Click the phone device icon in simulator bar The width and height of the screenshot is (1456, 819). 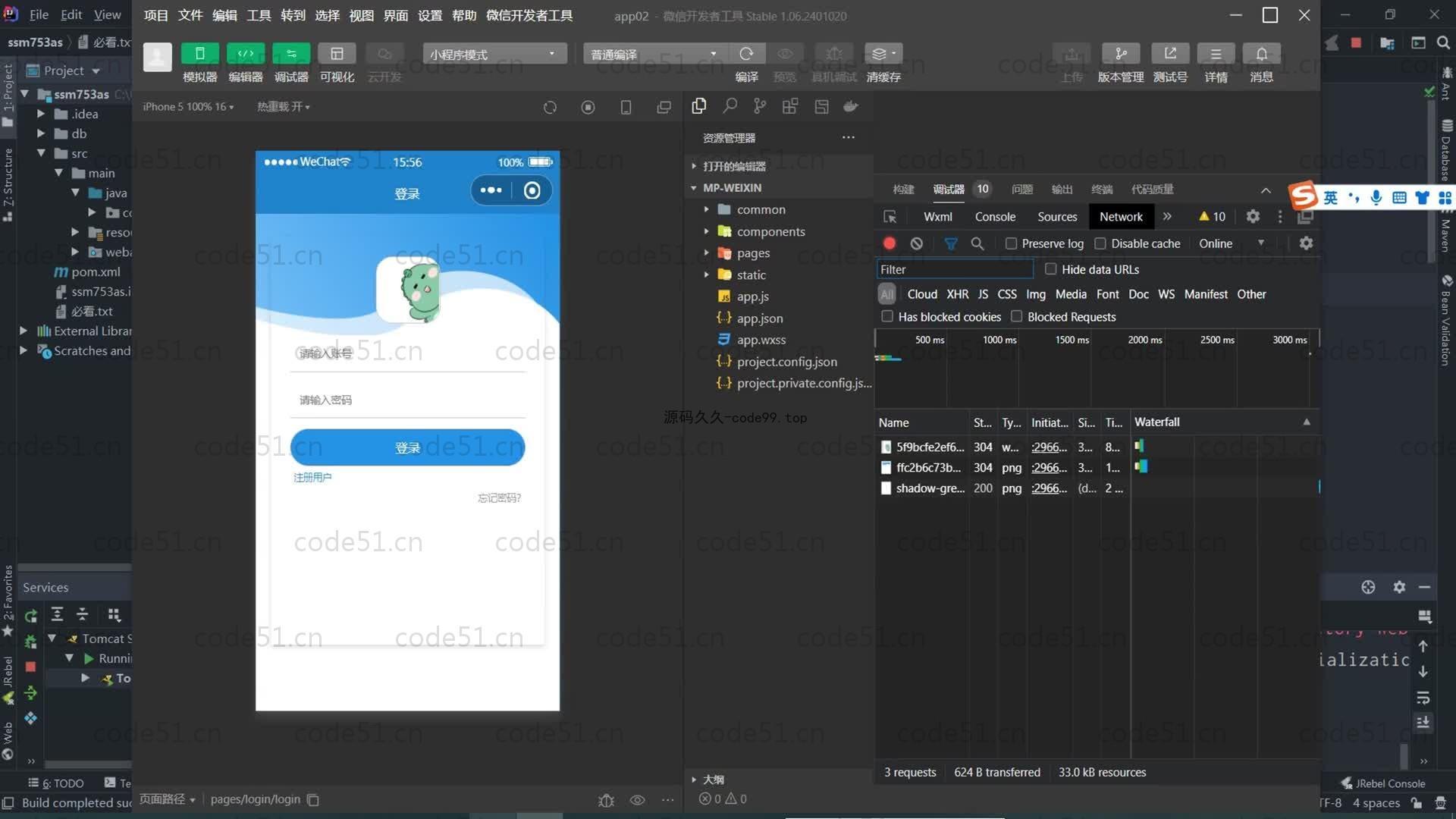click(626, 107)
